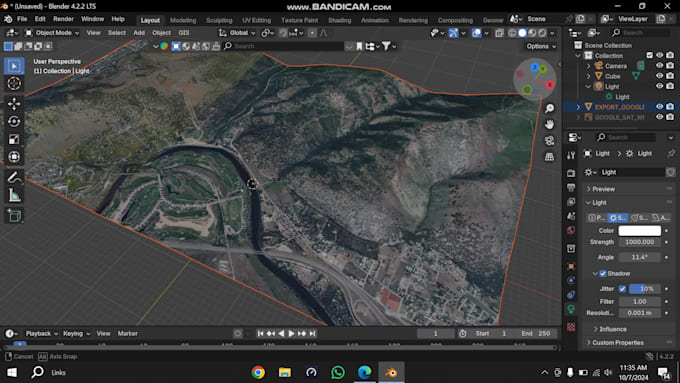Uncheck the Collection exclude checkbox
This screenshot has height=383, width=680.
point(649,56)
